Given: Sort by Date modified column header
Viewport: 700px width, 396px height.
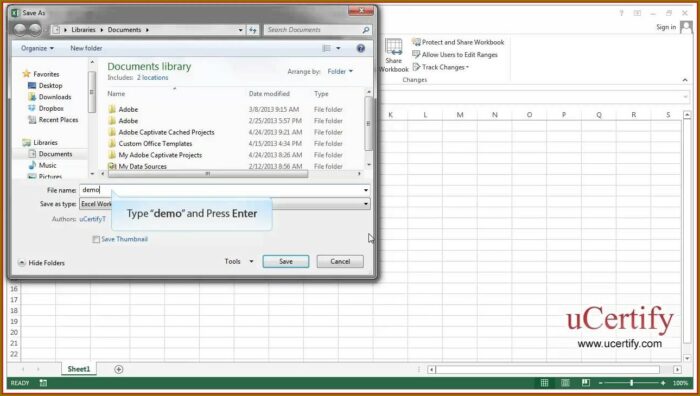Looking at the screenshot, I should (269, 94).
